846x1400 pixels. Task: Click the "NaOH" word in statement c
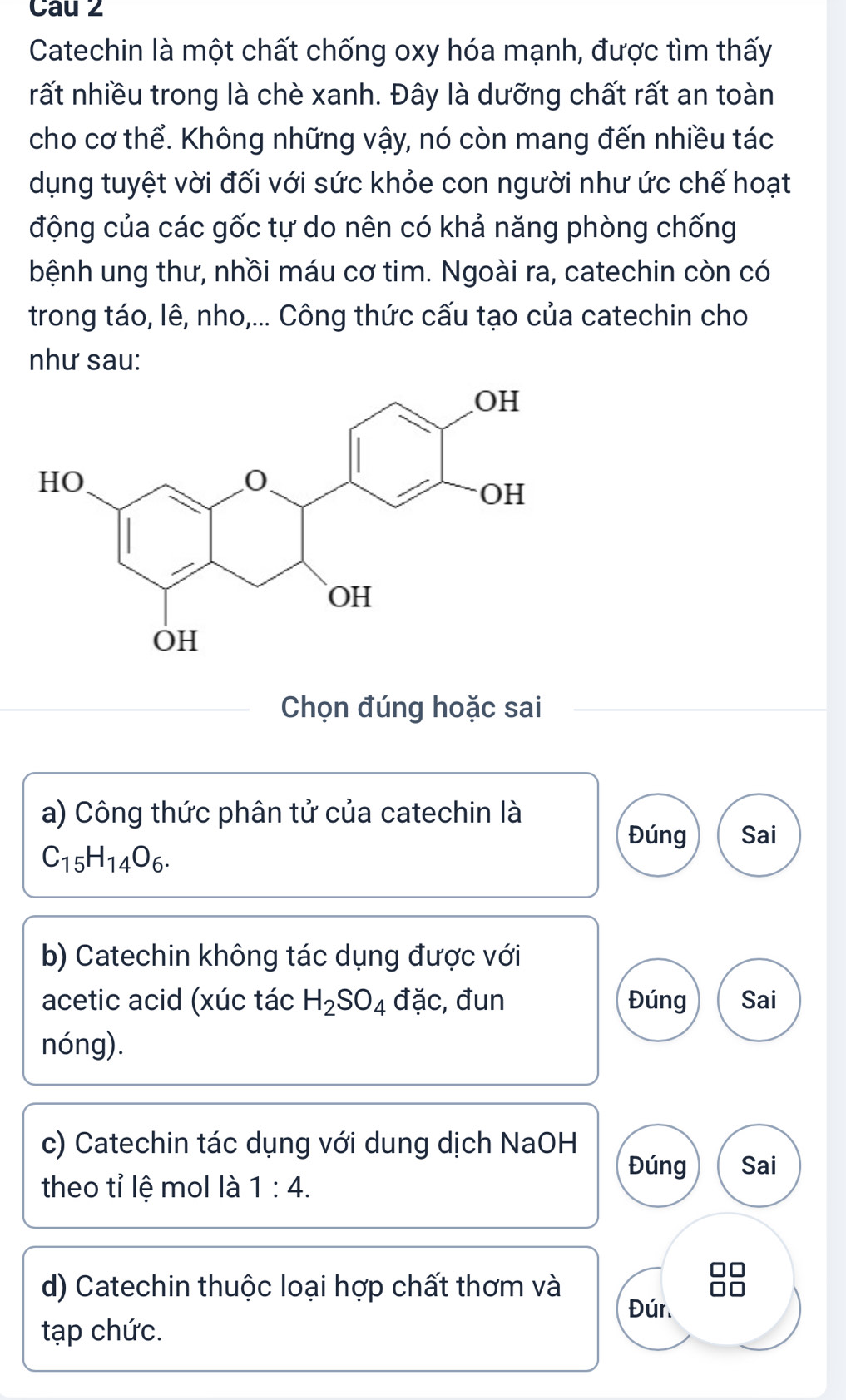(538, 1144)
